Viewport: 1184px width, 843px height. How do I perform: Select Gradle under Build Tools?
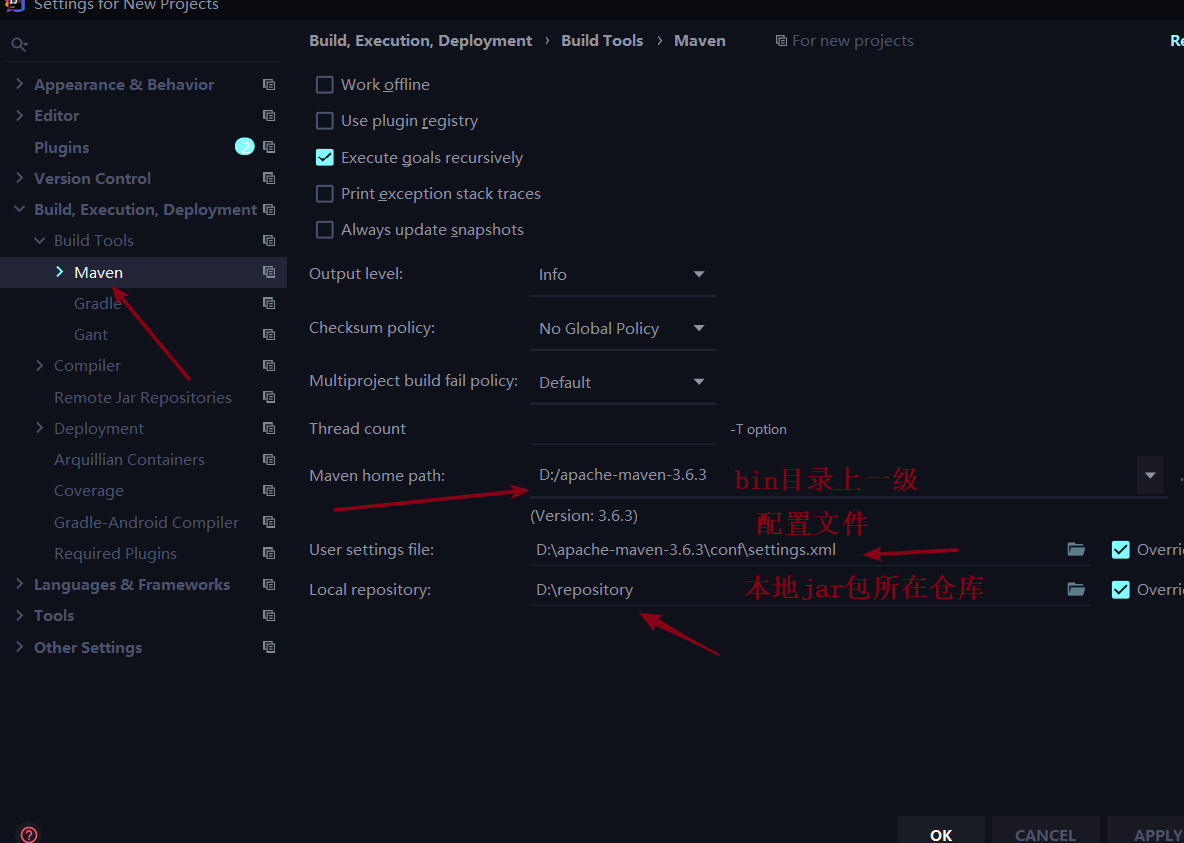coord(97,304)
